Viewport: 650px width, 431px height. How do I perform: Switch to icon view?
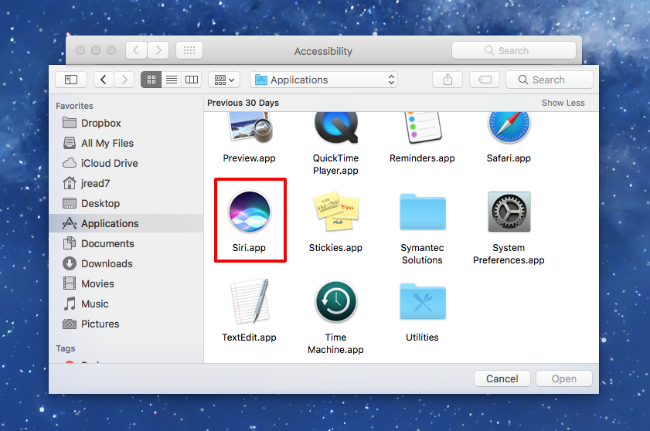point(151,80)
